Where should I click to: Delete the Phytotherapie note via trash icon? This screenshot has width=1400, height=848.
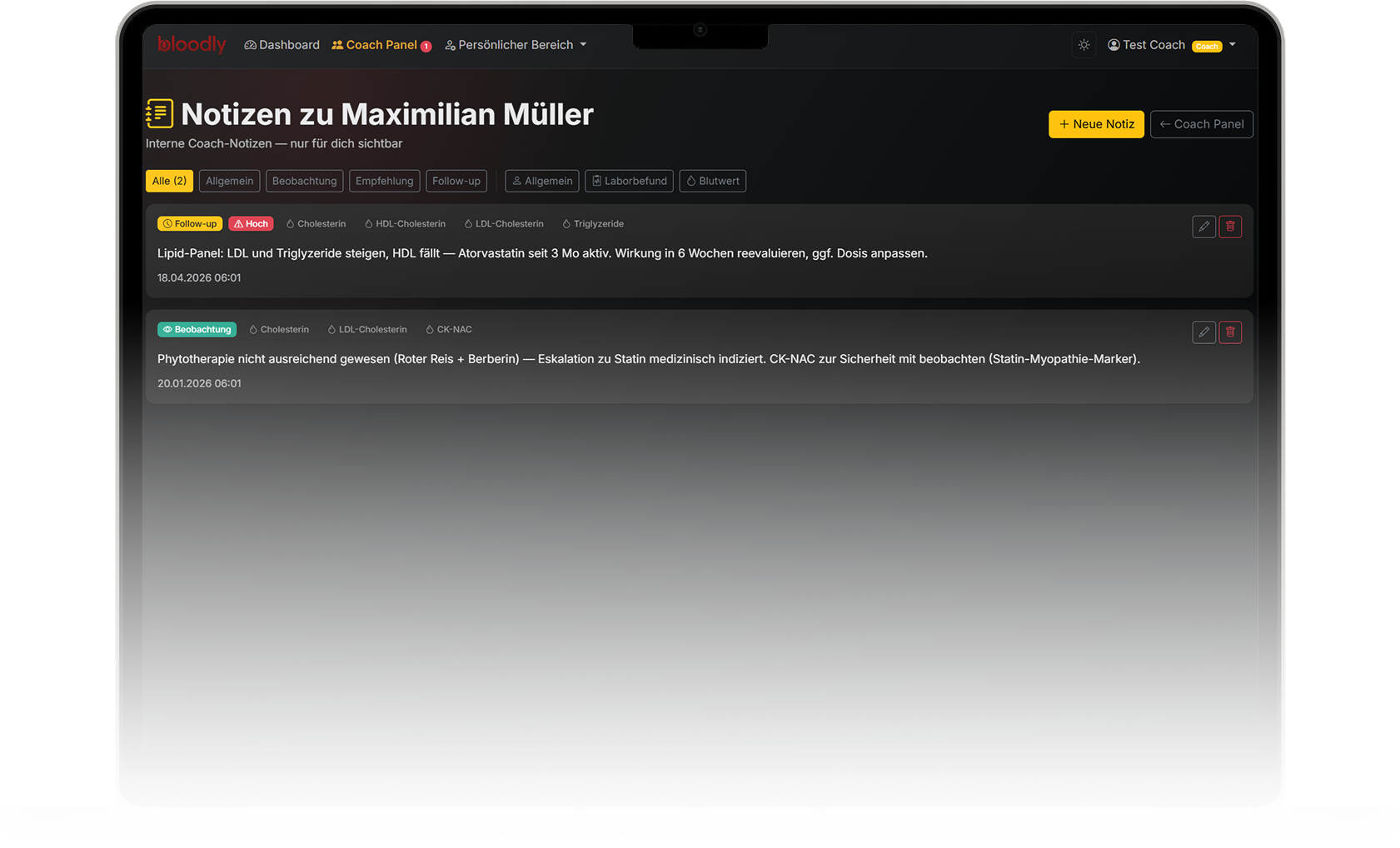click(x=1230, y=332)
